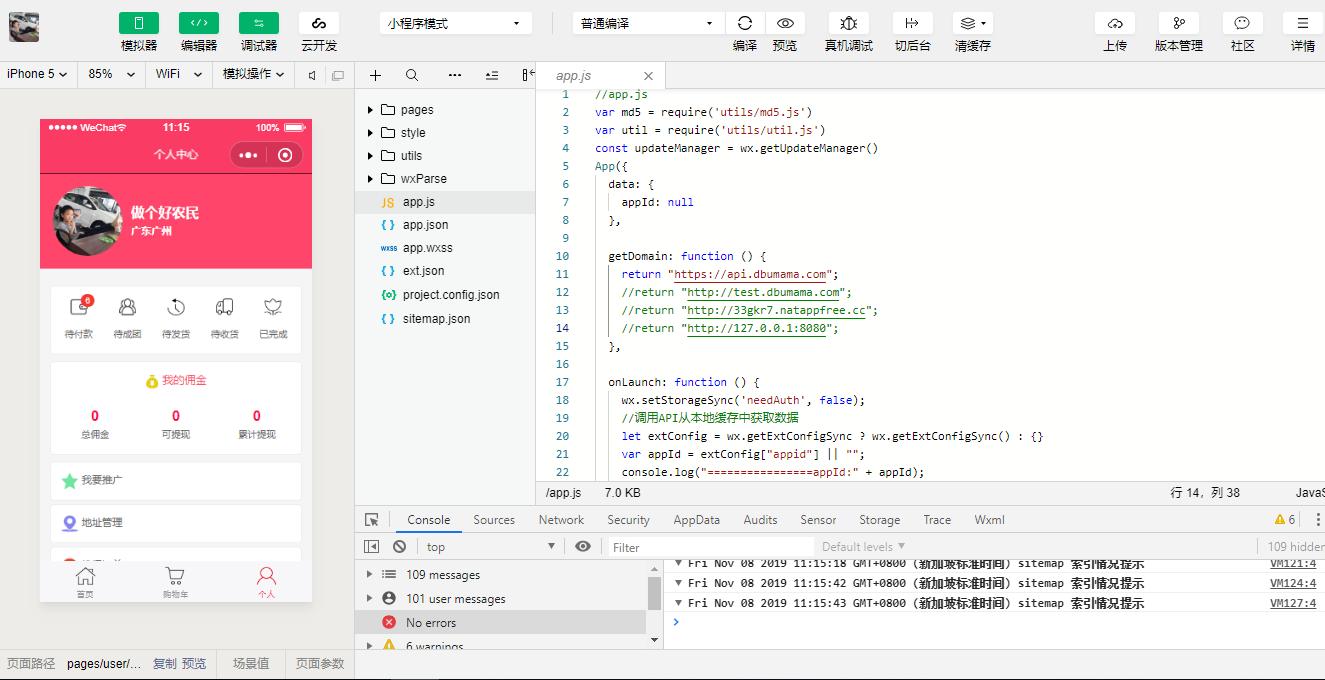Toggle the Simulator panel button

139,23
